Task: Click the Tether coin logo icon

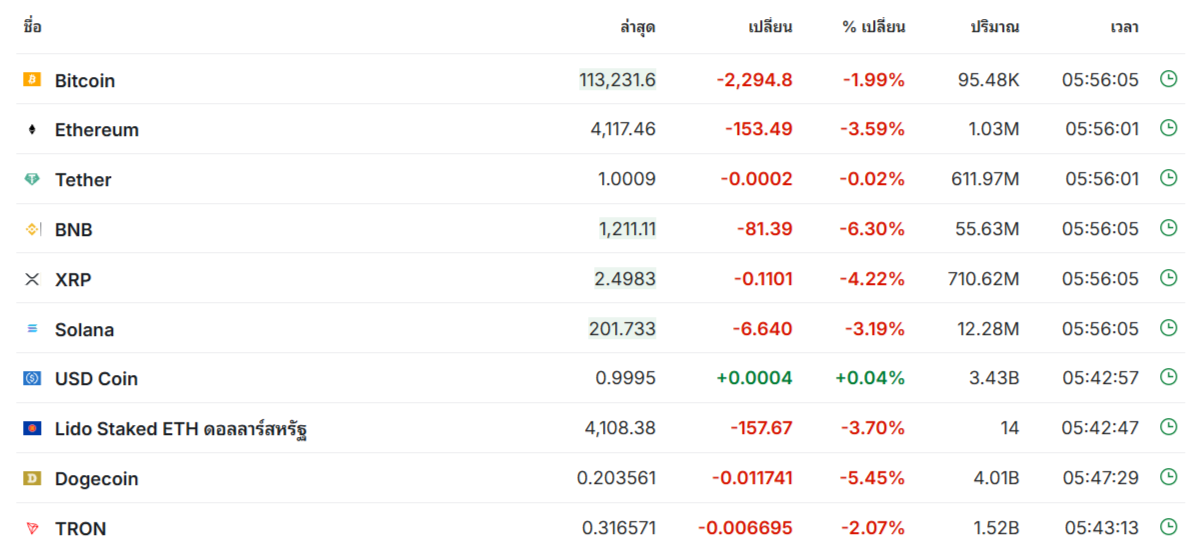Action: click(x=32, y=180)
